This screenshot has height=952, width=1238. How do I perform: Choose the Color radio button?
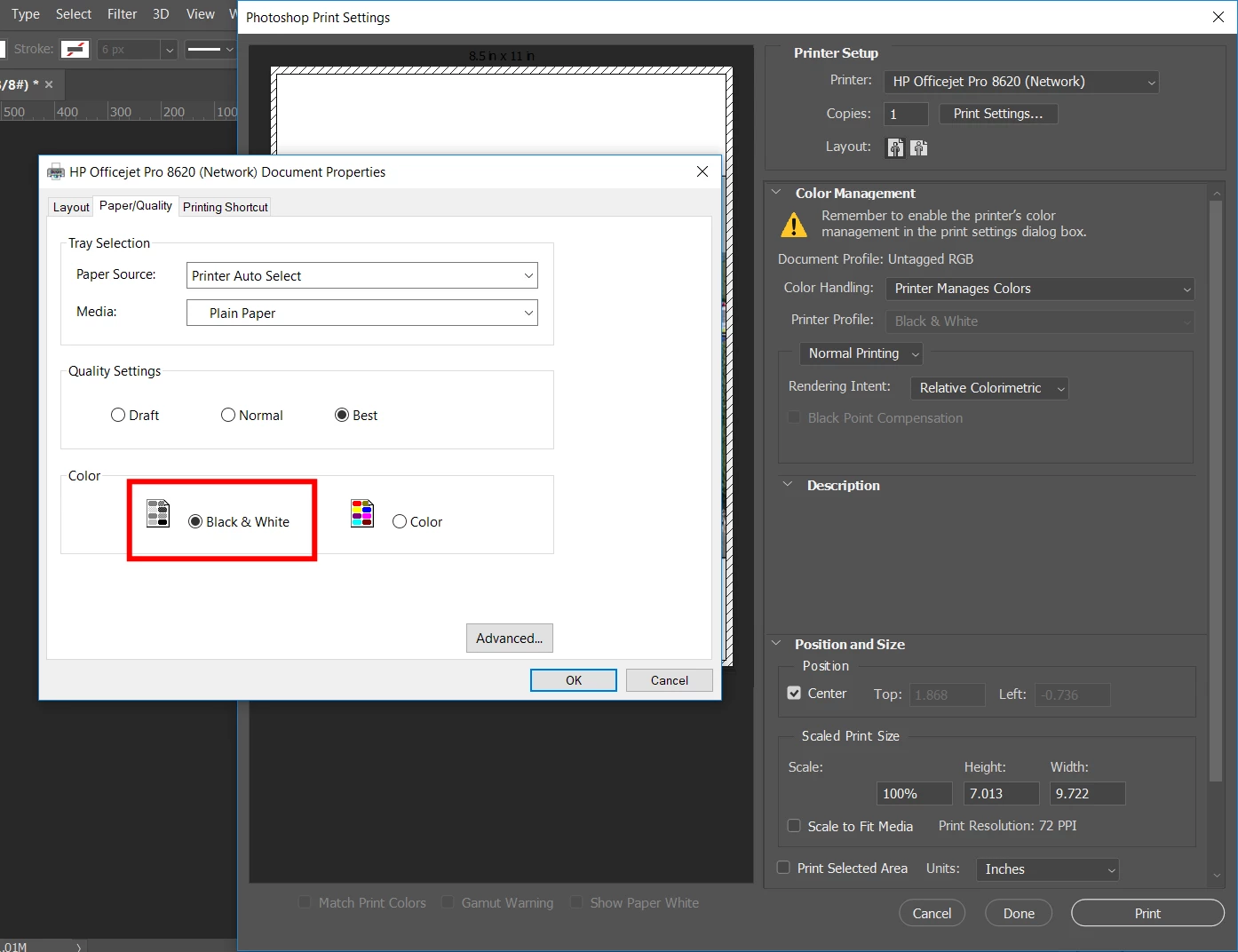tap(400, 521)
